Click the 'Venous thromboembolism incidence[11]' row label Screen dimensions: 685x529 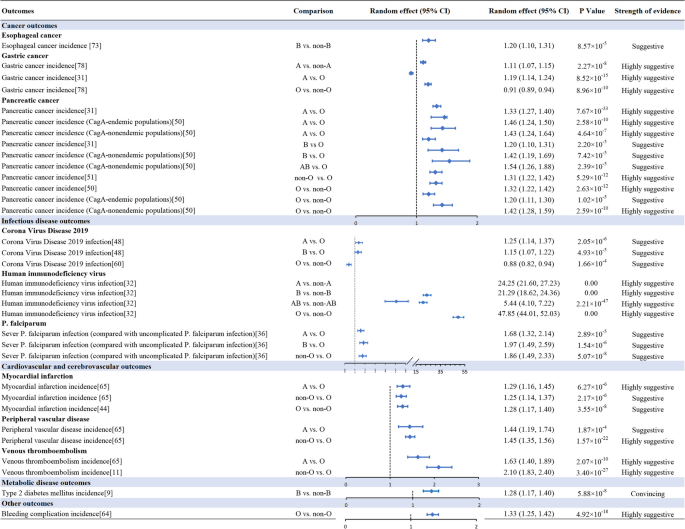[62, 472]
